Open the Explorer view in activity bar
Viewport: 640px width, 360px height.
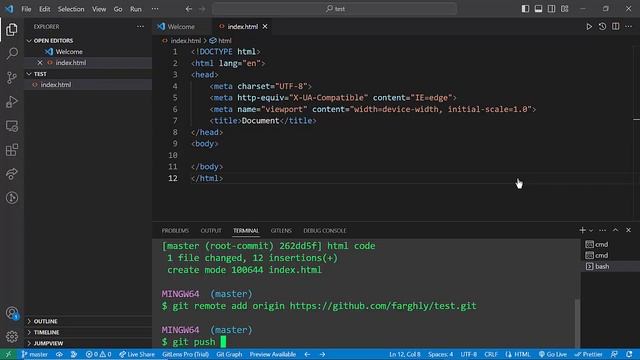click(12, 29)
